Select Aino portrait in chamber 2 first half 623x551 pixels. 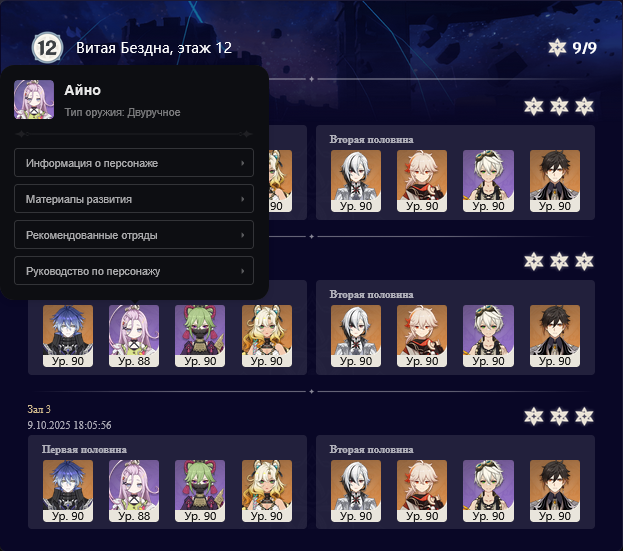click(x=134, y=336)
